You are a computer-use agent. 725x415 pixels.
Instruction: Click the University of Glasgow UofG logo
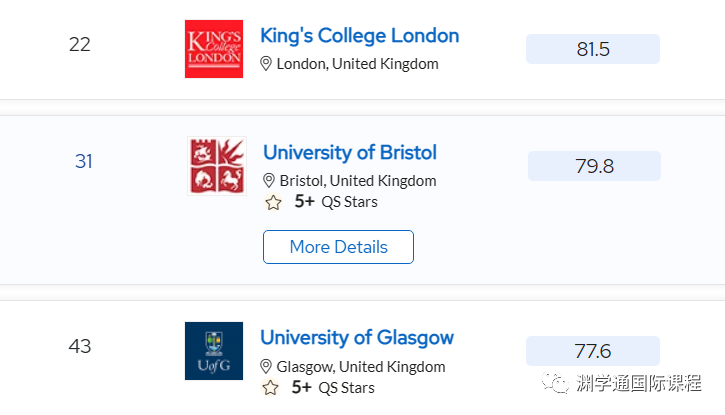point(214,351)
